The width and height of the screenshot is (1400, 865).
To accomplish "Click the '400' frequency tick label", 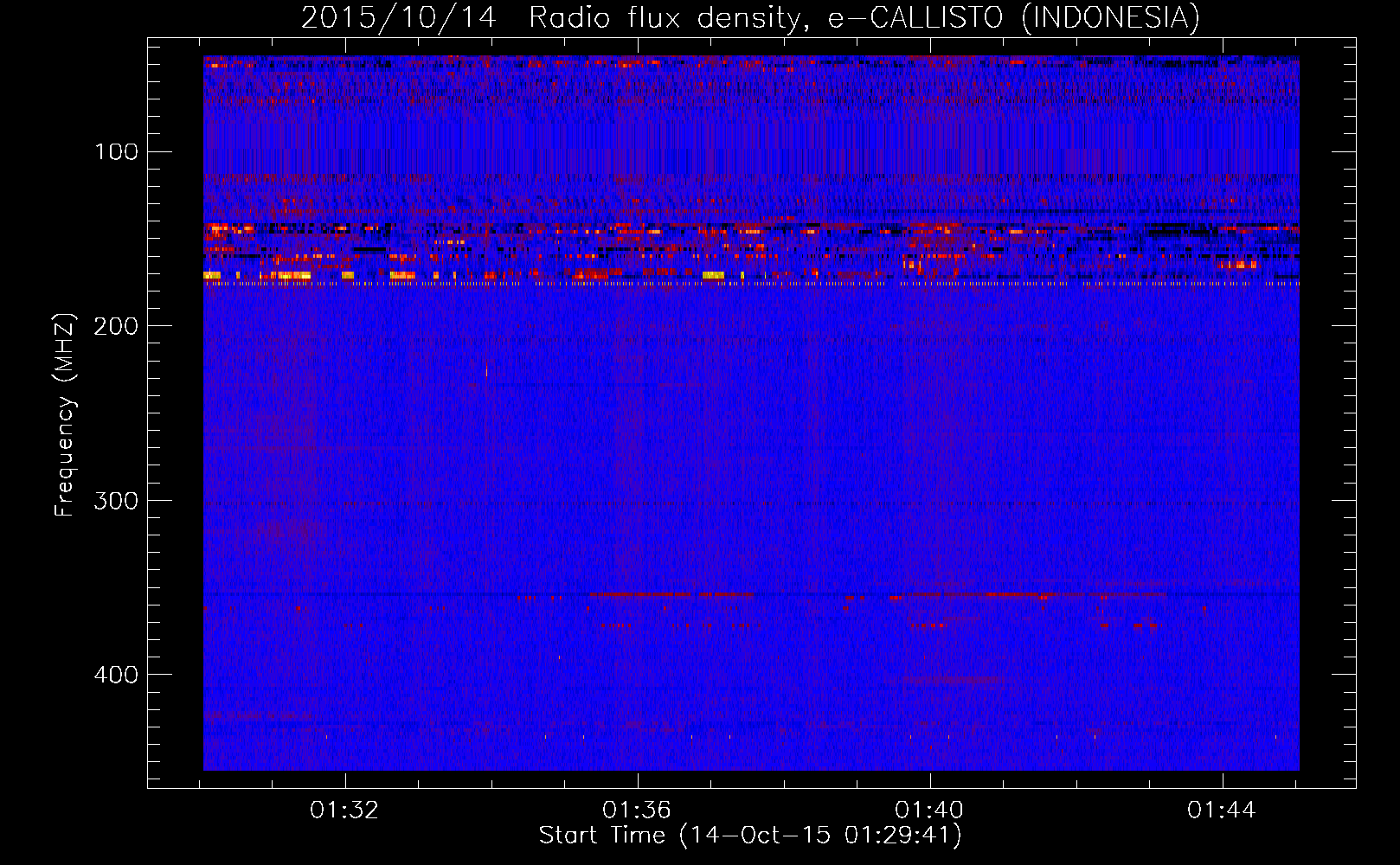I will coord(116,675).
